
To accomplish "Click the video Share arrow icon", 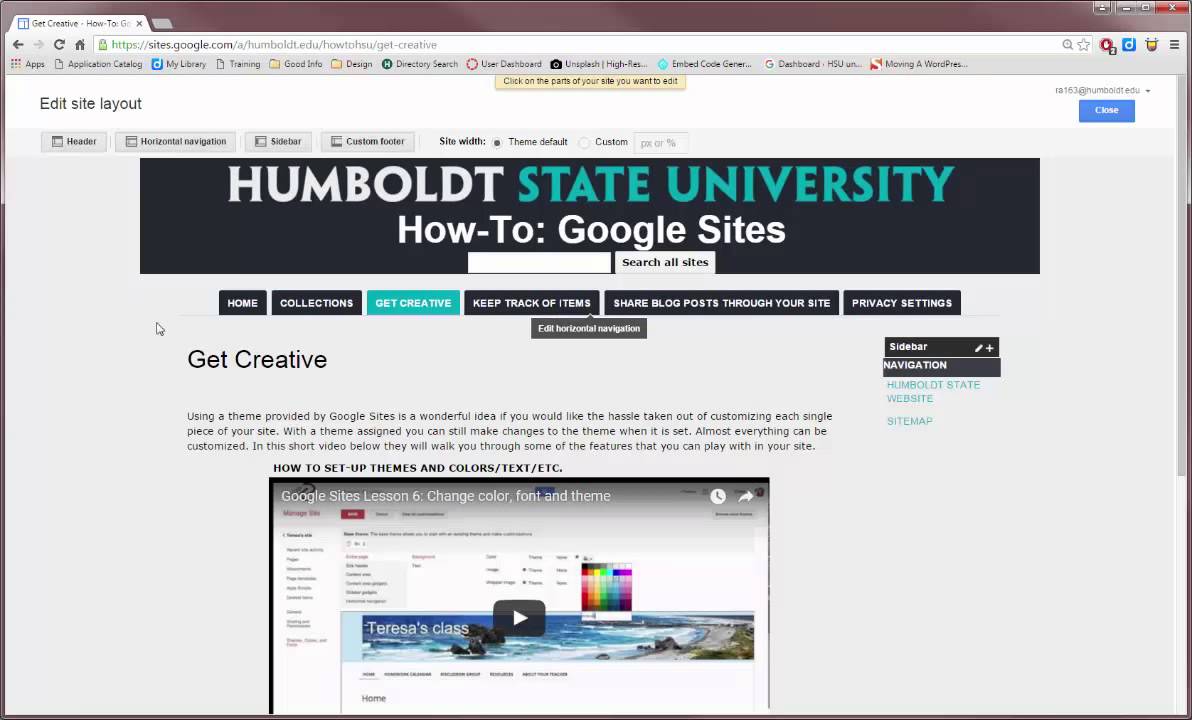I will 746,496.
